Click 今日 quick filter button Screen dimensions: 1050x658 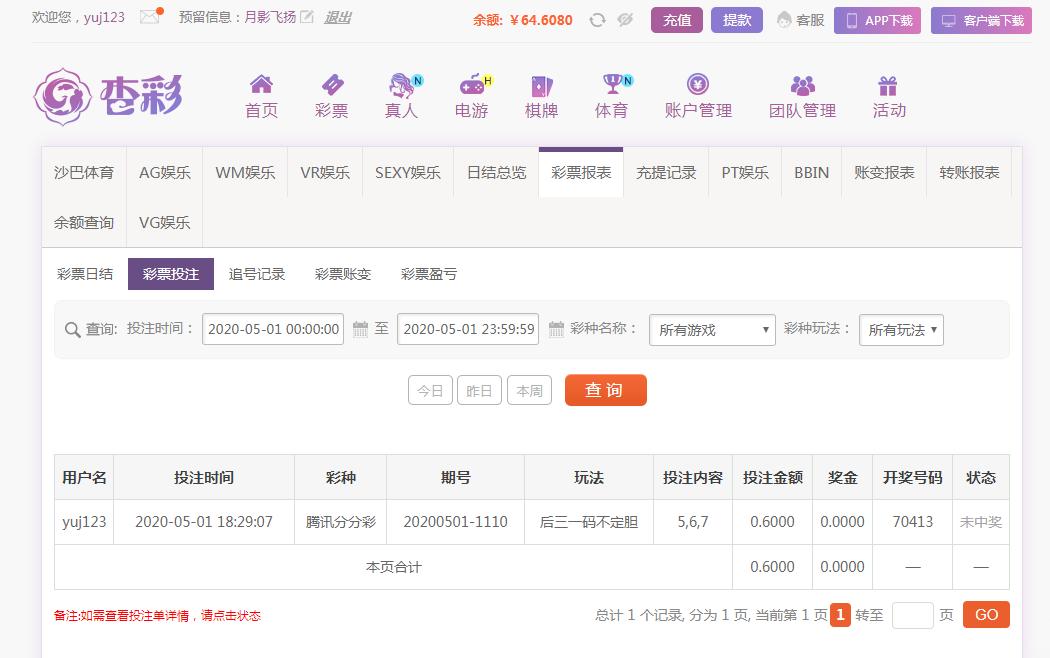(x=430, y=390)
